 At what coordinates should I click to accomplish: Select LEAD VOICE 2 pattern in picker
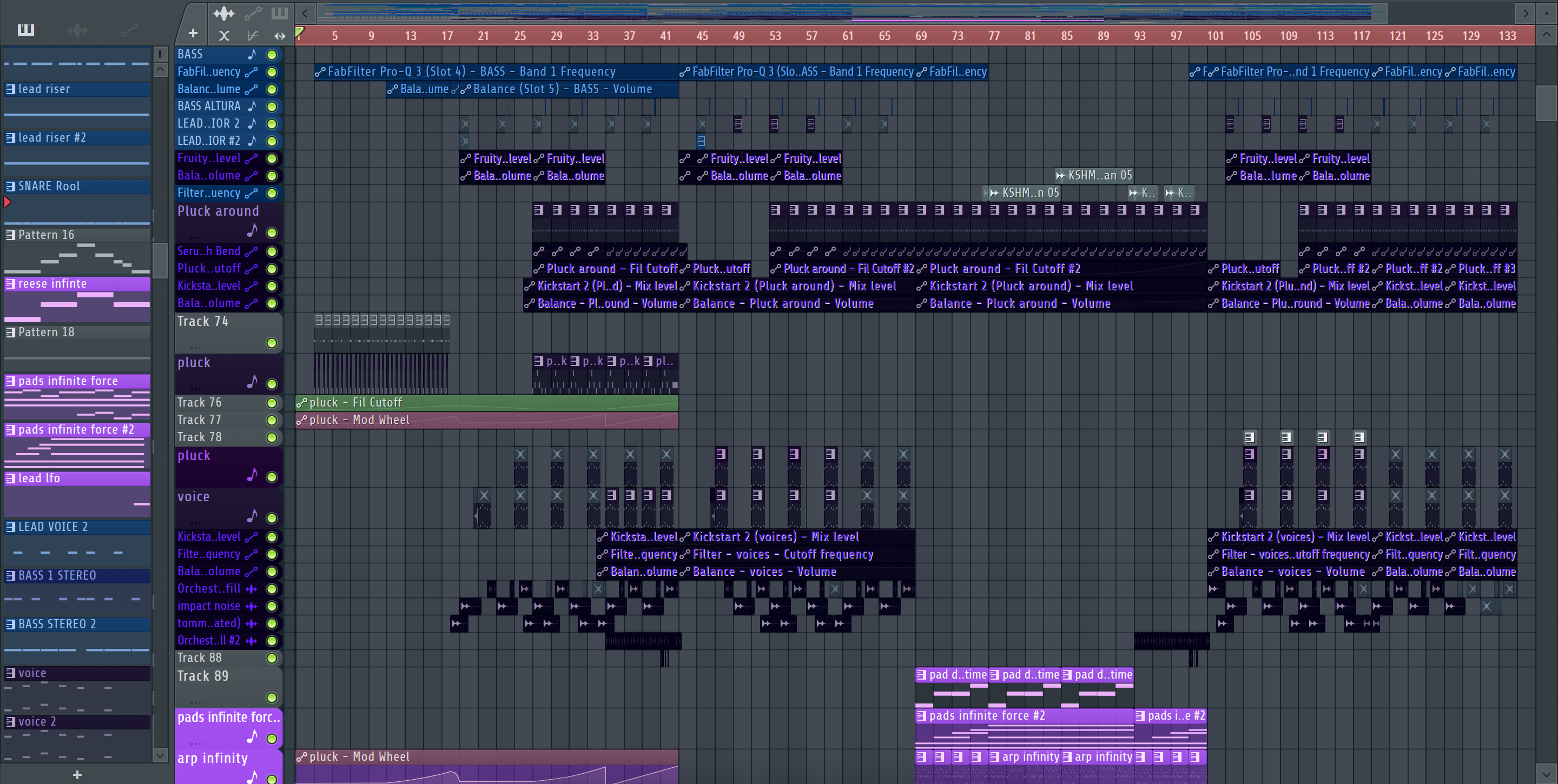coord(77,527)
